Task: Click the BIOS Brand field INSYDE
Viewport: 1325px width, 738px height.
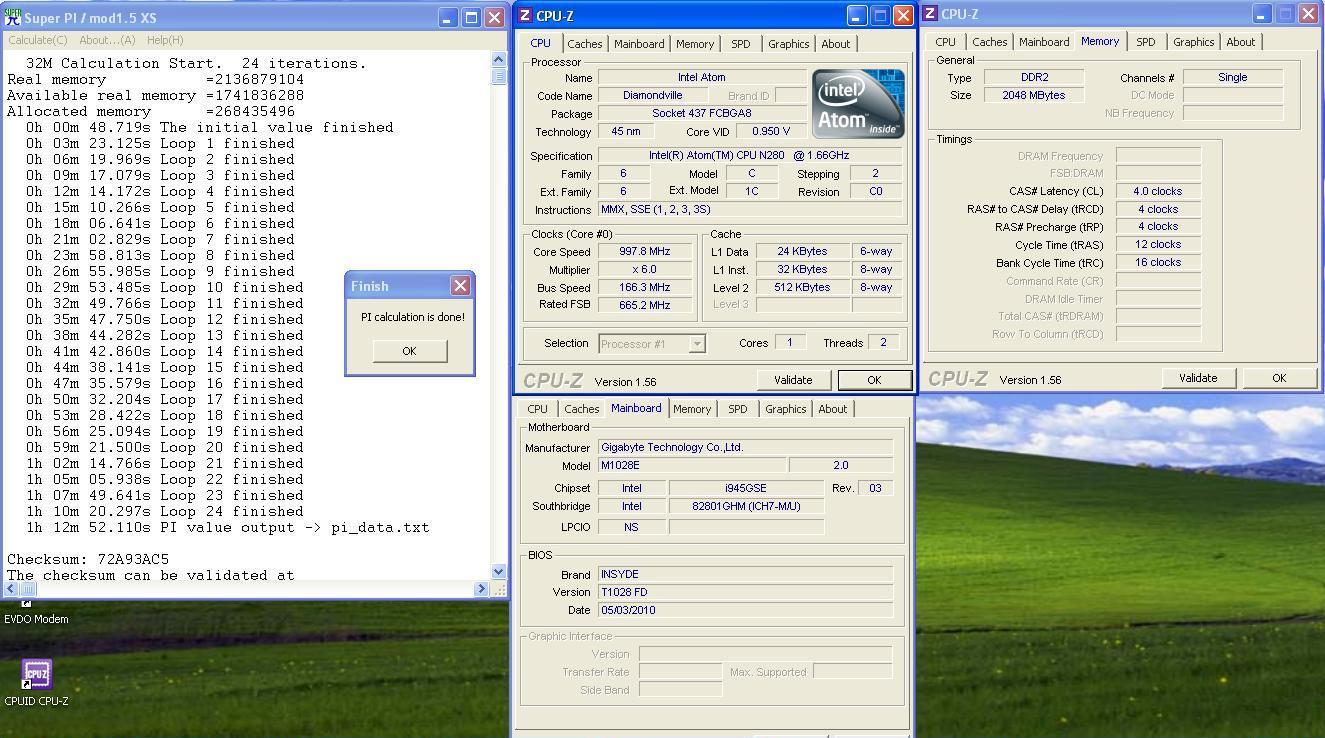Action: (x=745, y=574)
